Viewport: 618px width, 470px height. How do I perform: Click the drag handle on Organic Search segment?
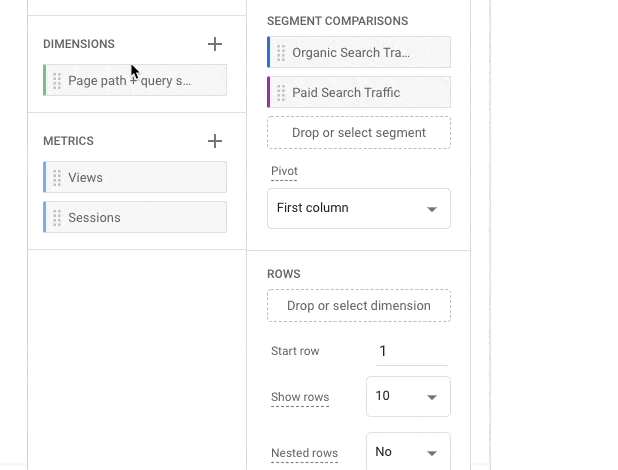click(x=281, y=53)
